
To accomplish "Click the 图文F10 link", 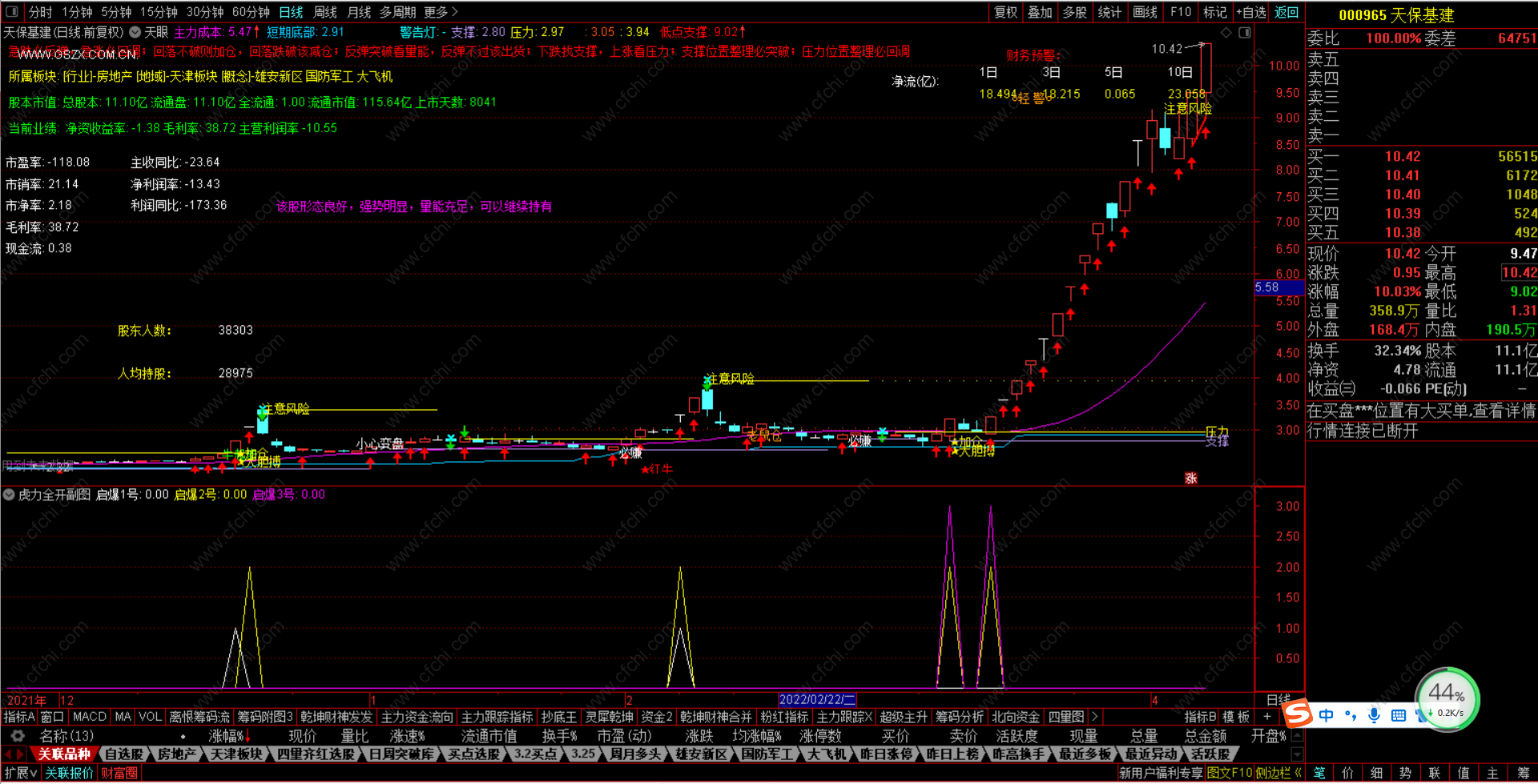I will [1230, 773].
